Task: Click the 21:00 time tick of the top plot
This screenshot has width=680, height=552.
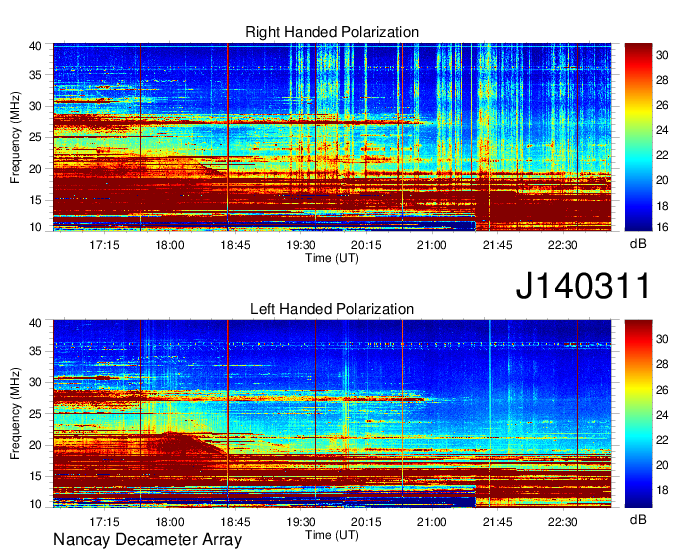Action: 432,245
